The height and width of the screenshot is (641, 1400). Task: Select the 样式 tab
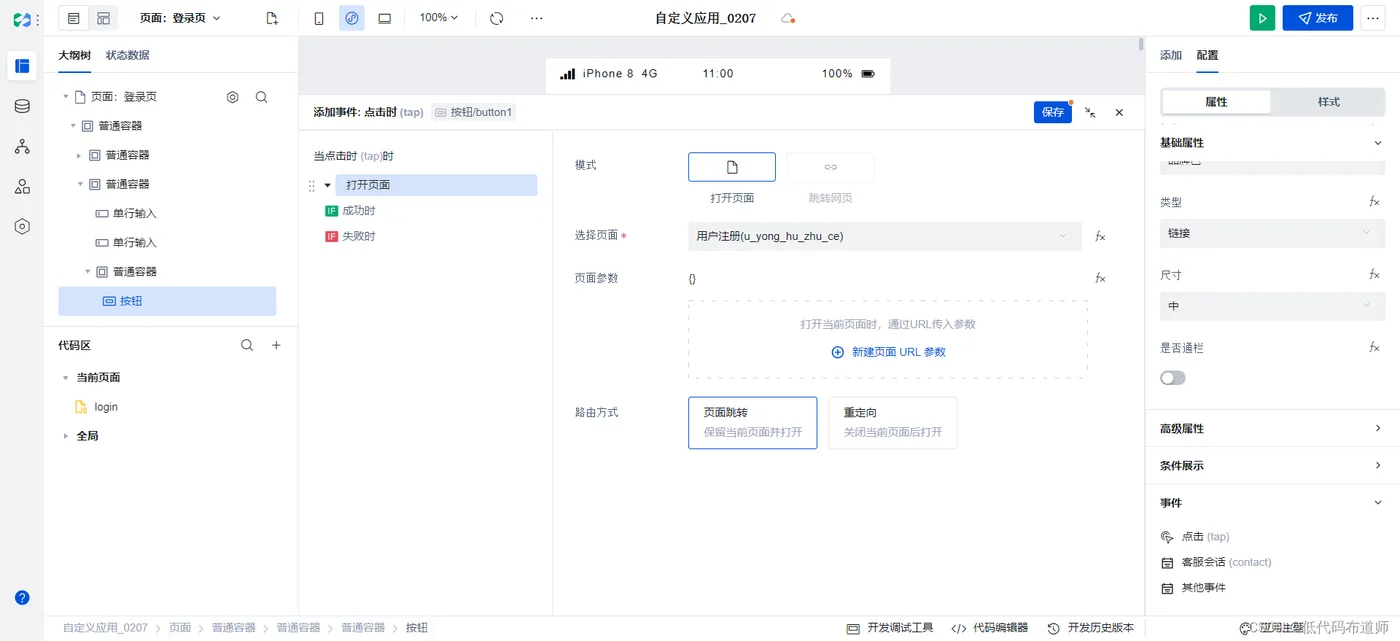pos(1329,102)
